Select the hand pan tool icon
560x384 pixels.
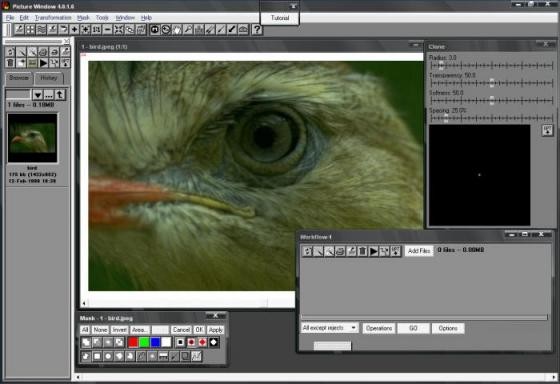(177, 30)
